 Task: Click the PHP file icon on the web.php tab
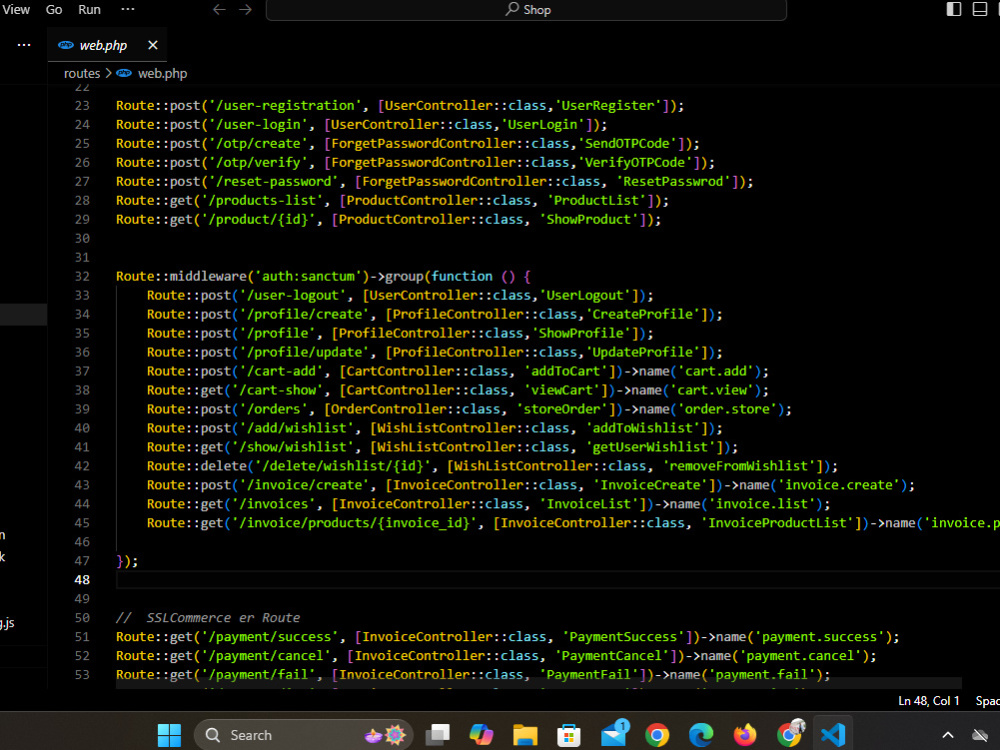tap(66, 45)
